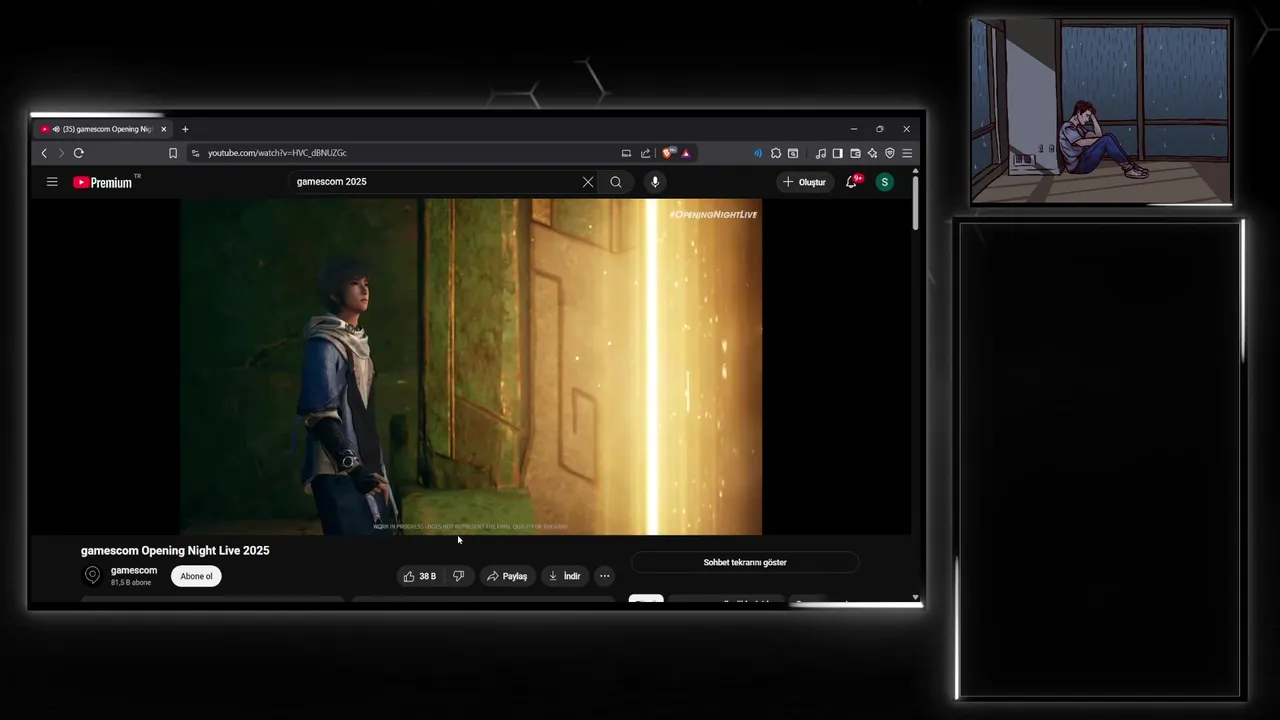The image size is (1280, 720).
Task: Open the gamescom channel avatar
Action: click(x=92, y=575)
